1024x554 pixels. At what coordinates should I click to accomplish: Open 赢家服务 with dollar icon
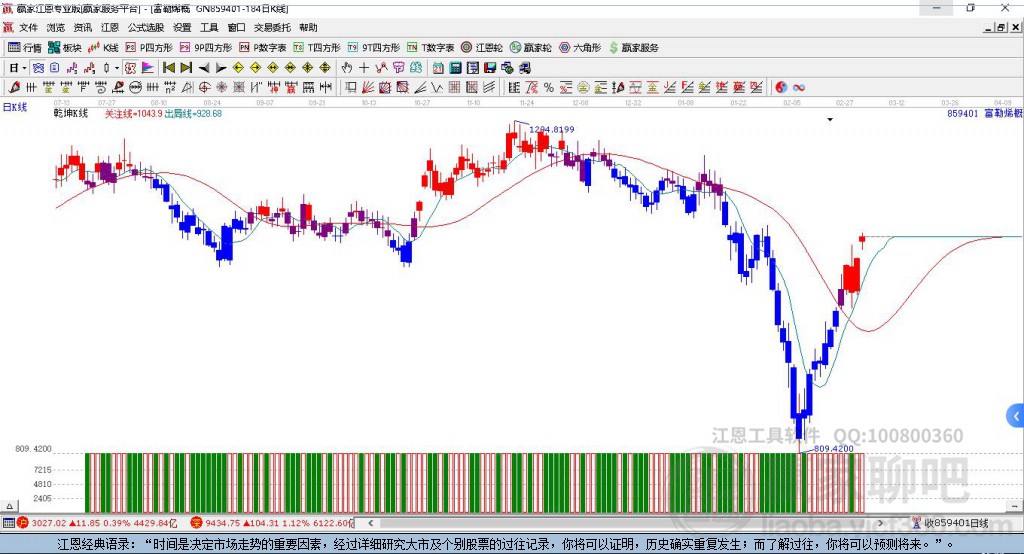click(633, 48)
